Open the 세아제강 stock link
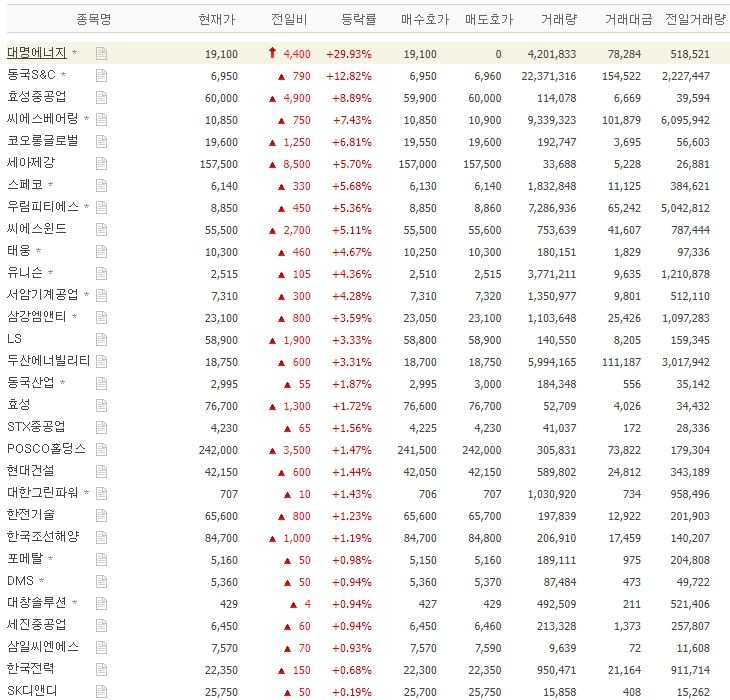This screenshot has width=730, height=700. click(x=31, y=162)
